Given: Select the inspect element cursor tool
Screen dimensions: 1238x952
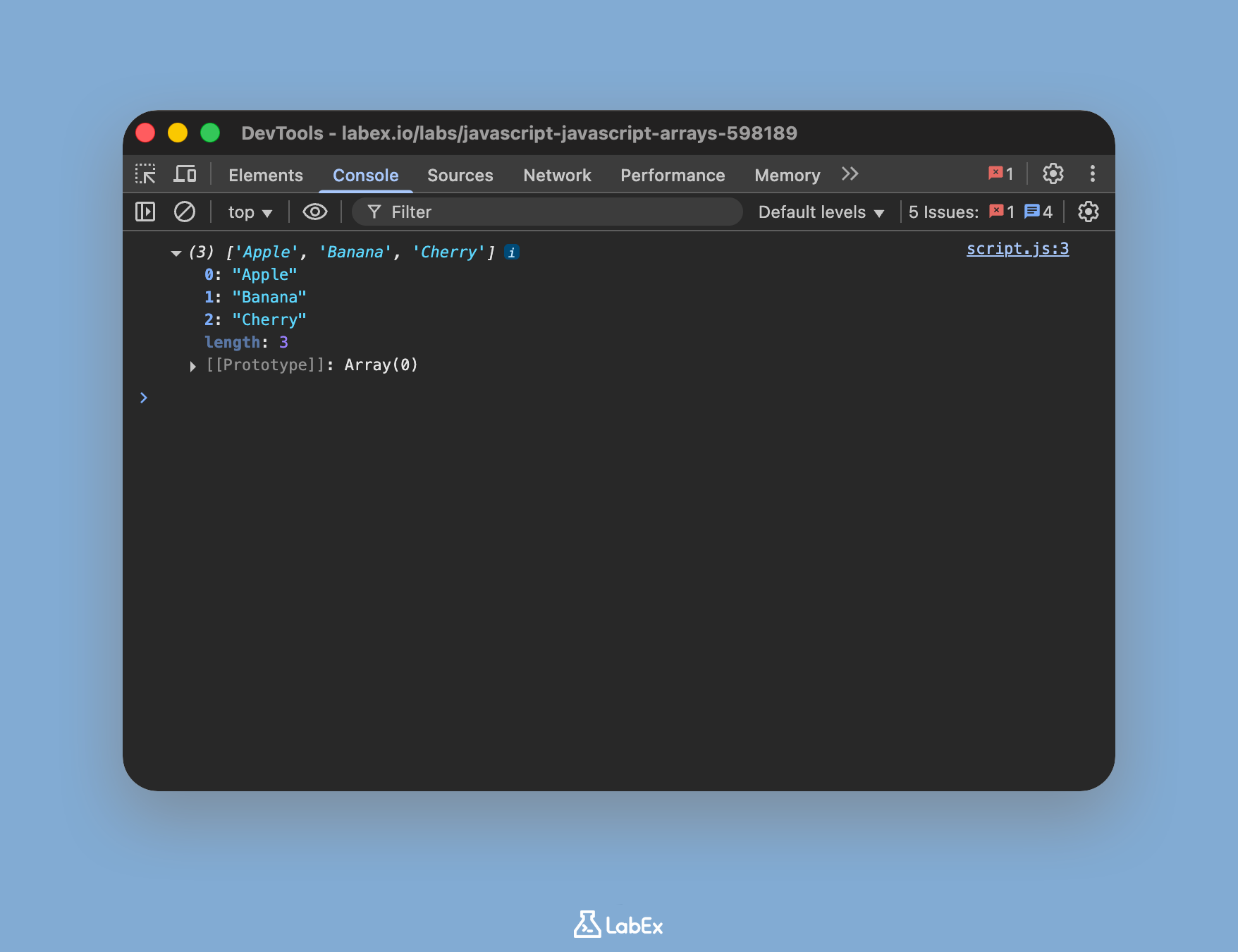Looking at the screenshot, I should 145,174.
